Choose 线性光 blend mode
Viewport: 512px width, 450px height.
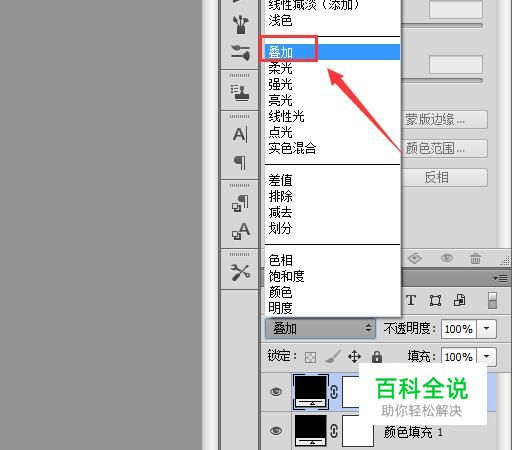tap(333, 116)
